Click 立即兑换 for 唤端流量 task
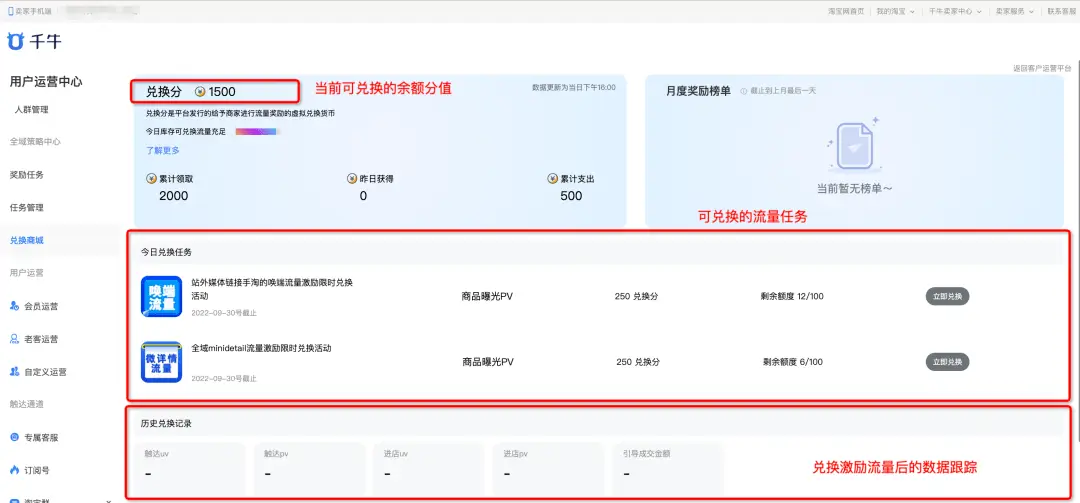 [947, 297]
